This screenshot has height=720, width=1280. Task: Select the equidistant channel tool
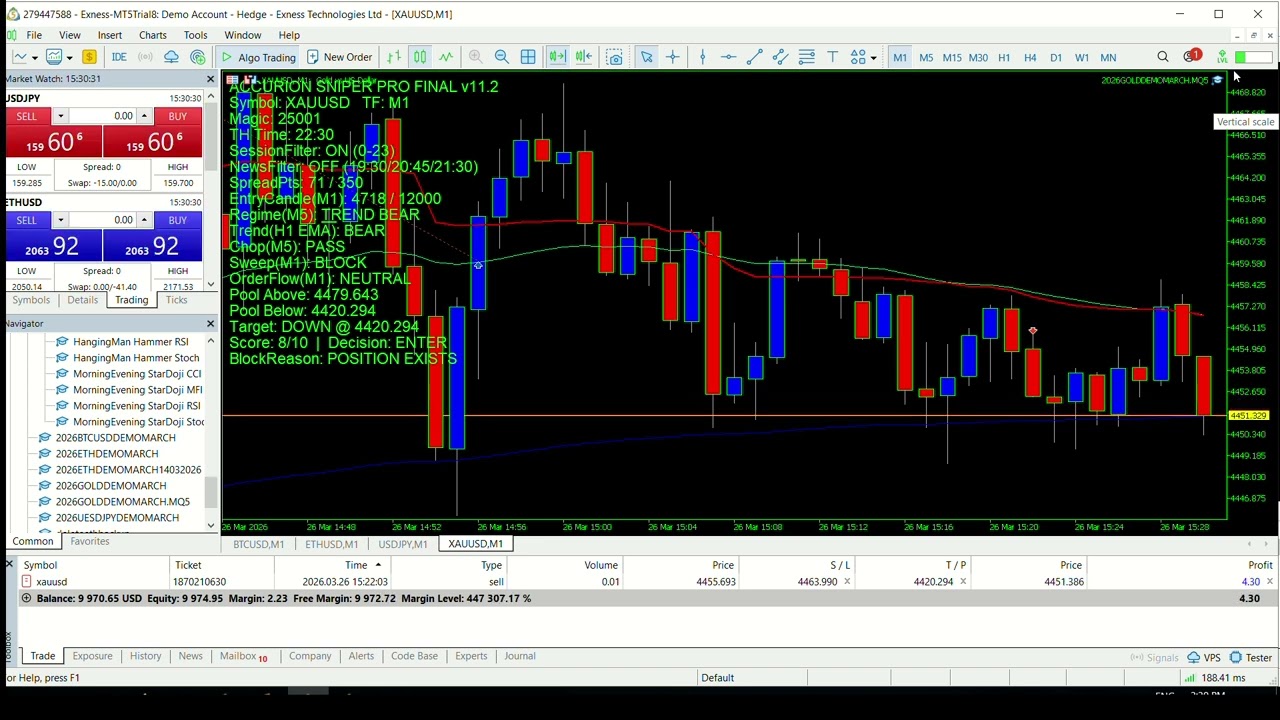[x=781, y=57]
